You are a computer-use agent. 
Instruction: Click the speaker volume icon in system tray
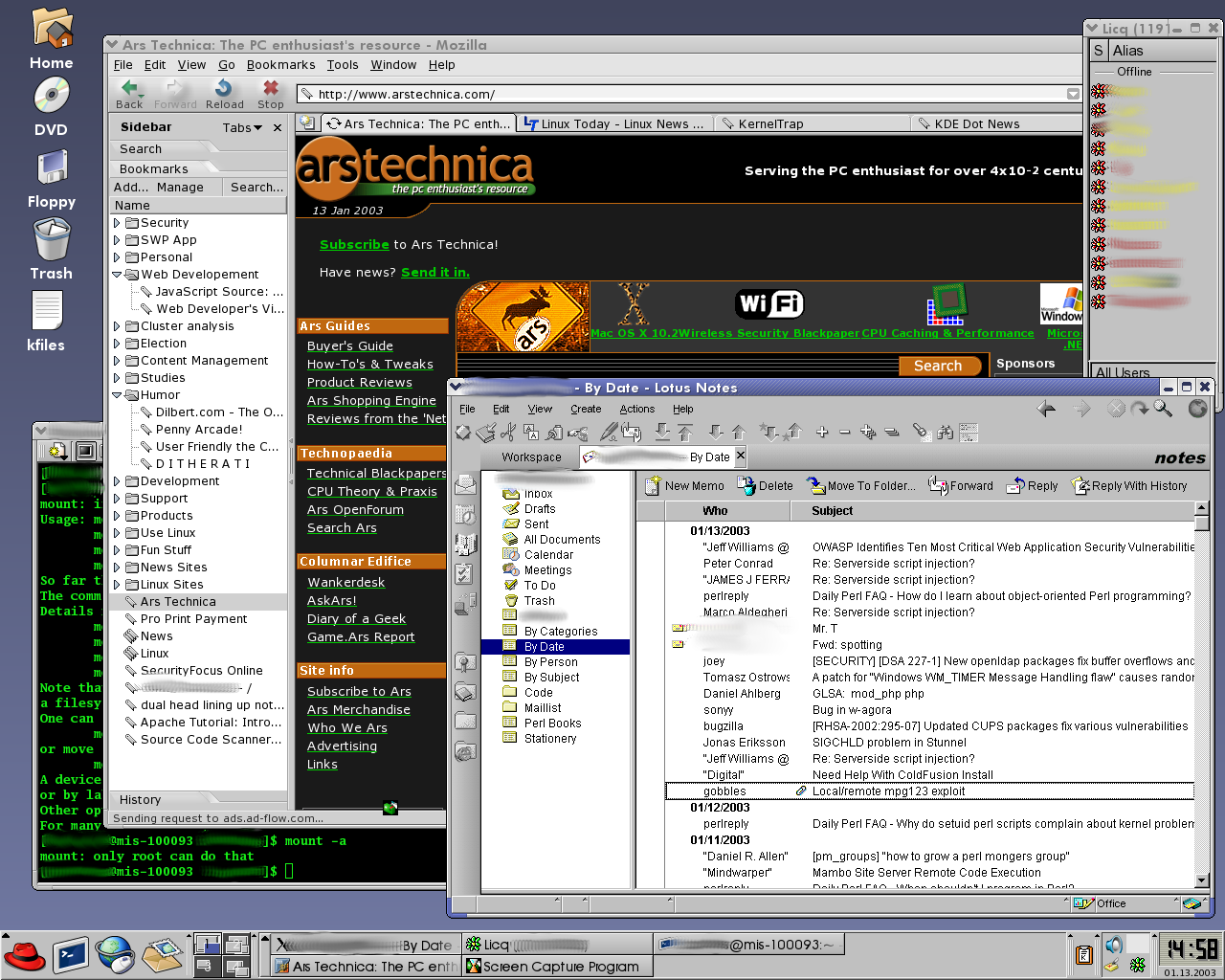coord(1114,946)
